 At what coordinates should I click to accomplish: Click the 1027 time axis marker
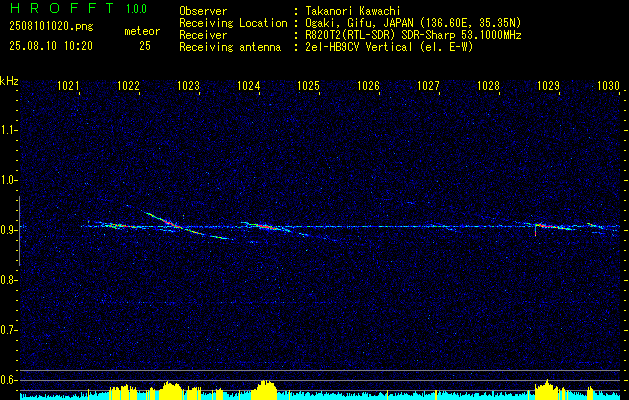[x=428, y=85]
